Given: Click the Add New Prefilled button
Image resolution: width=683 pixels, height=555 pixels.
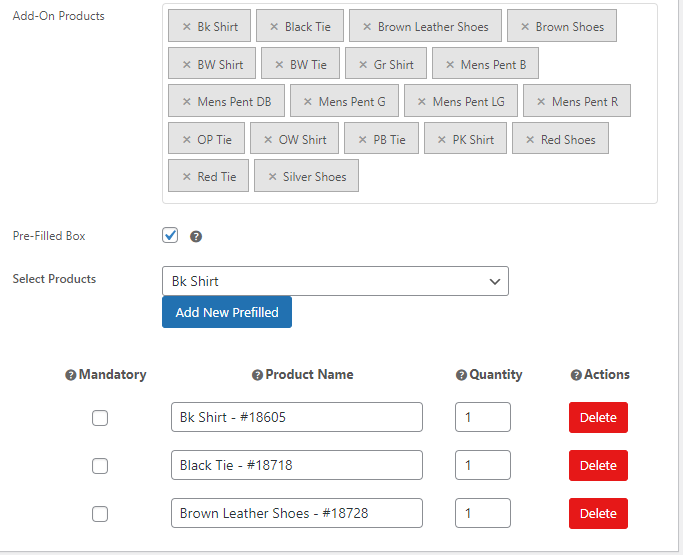Looking at the screenshot, I should [227, 312].
